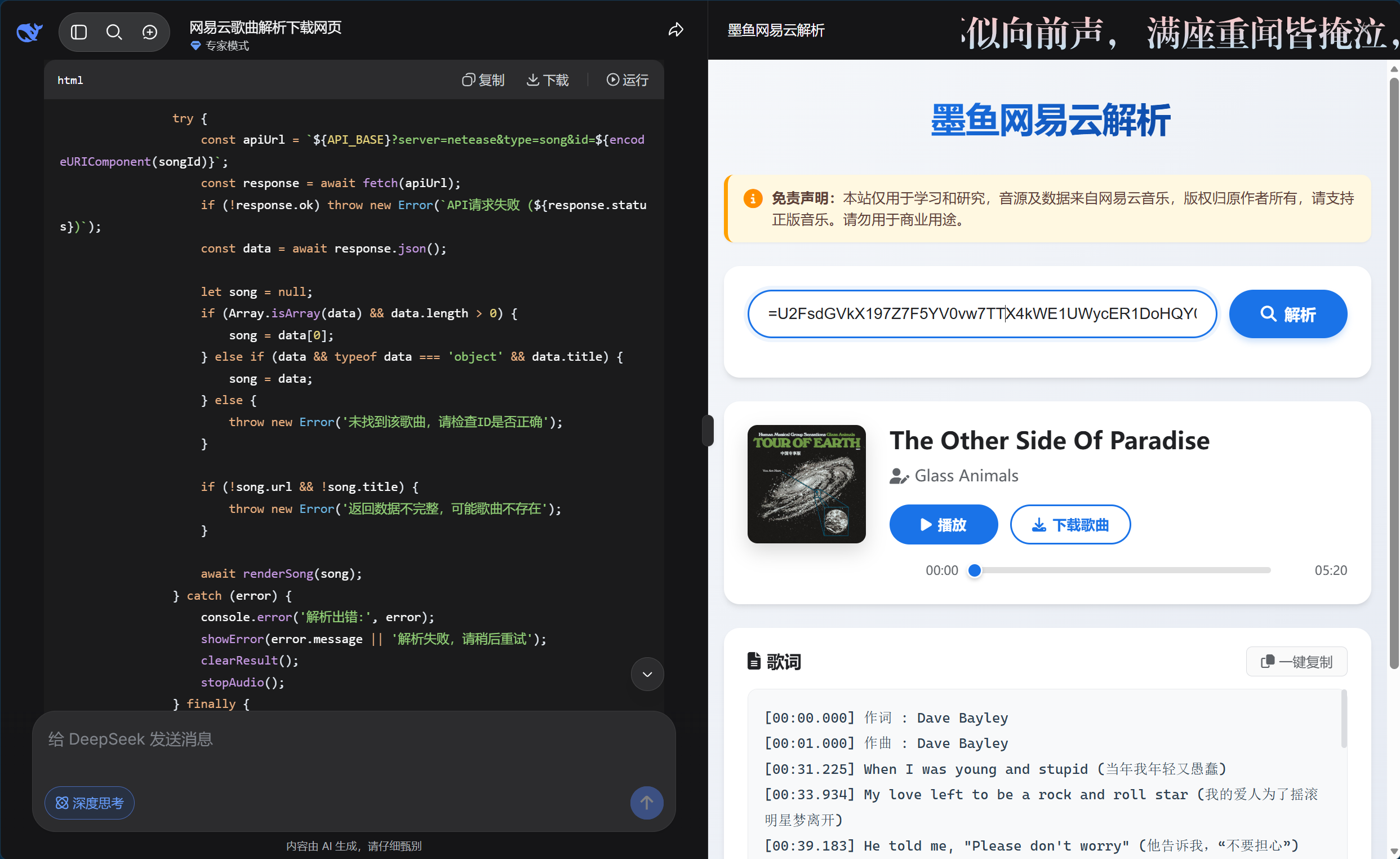1400x859 pixels.
Task: Click the song title The Other Side Of Paradise
Action: point(1050,441)
